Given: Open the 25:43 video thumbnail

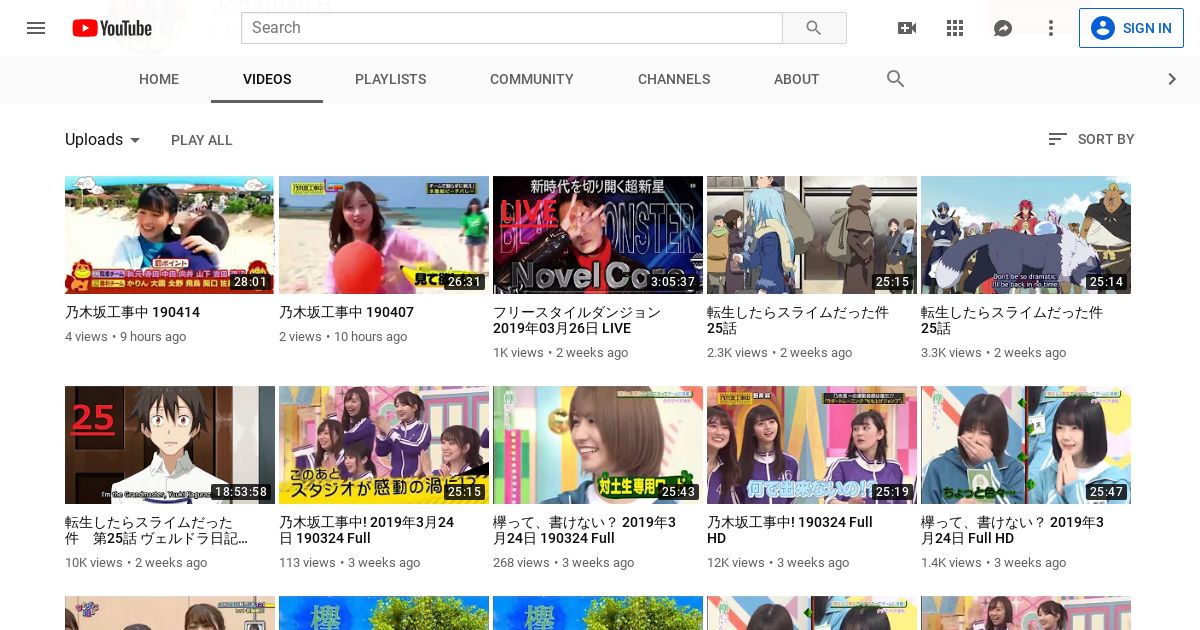Looking at the screenshot, I should pos(598,445).
